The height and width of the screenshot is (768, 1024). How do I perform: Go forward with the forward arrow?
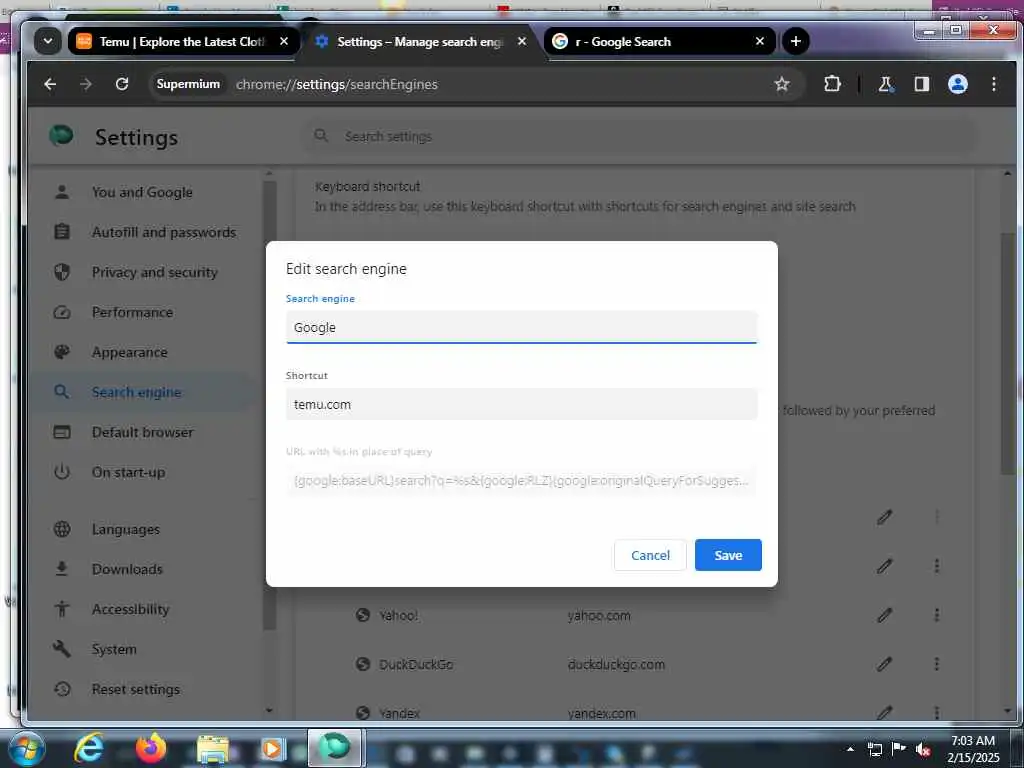[86, 84]
